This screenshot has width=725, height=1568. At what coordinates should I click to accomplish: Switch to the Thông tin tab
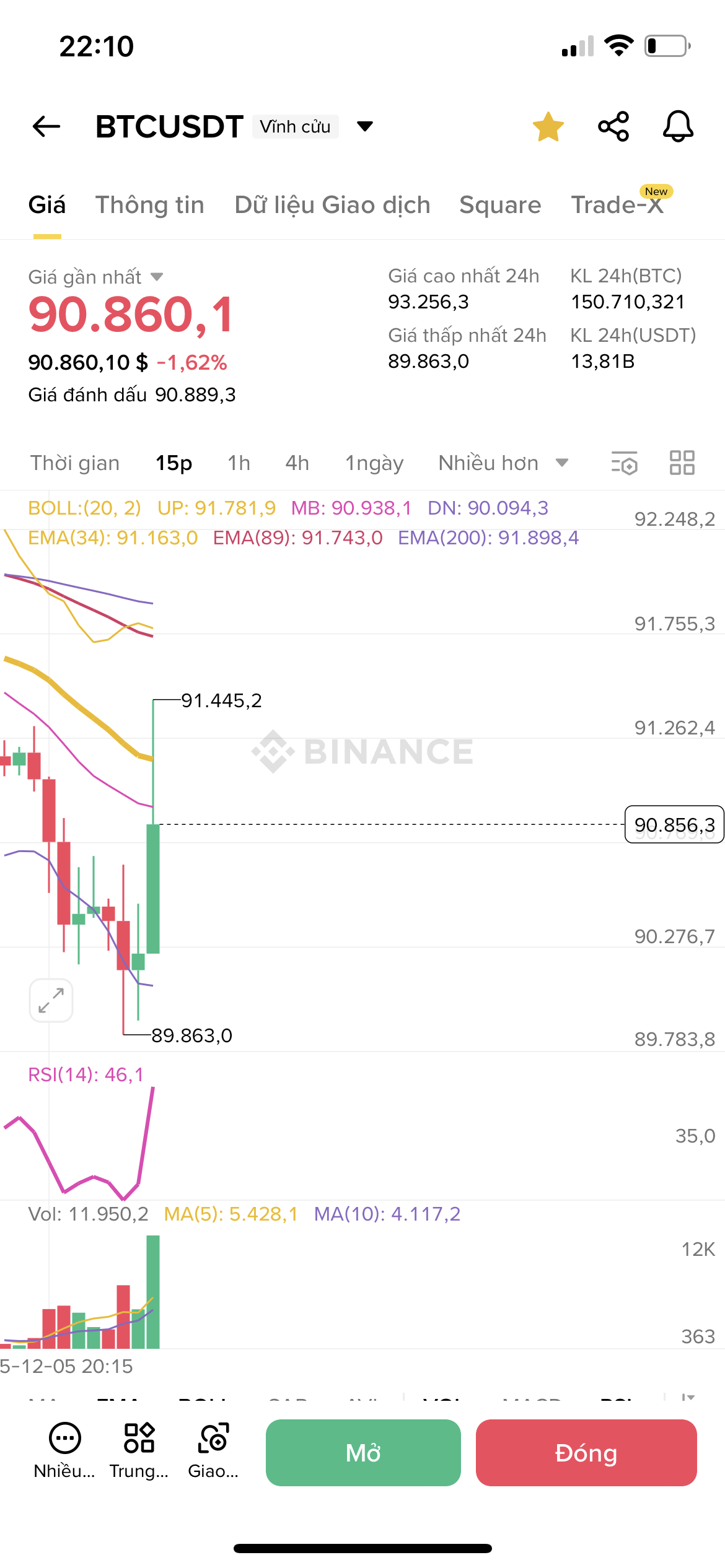click(149, 205)
